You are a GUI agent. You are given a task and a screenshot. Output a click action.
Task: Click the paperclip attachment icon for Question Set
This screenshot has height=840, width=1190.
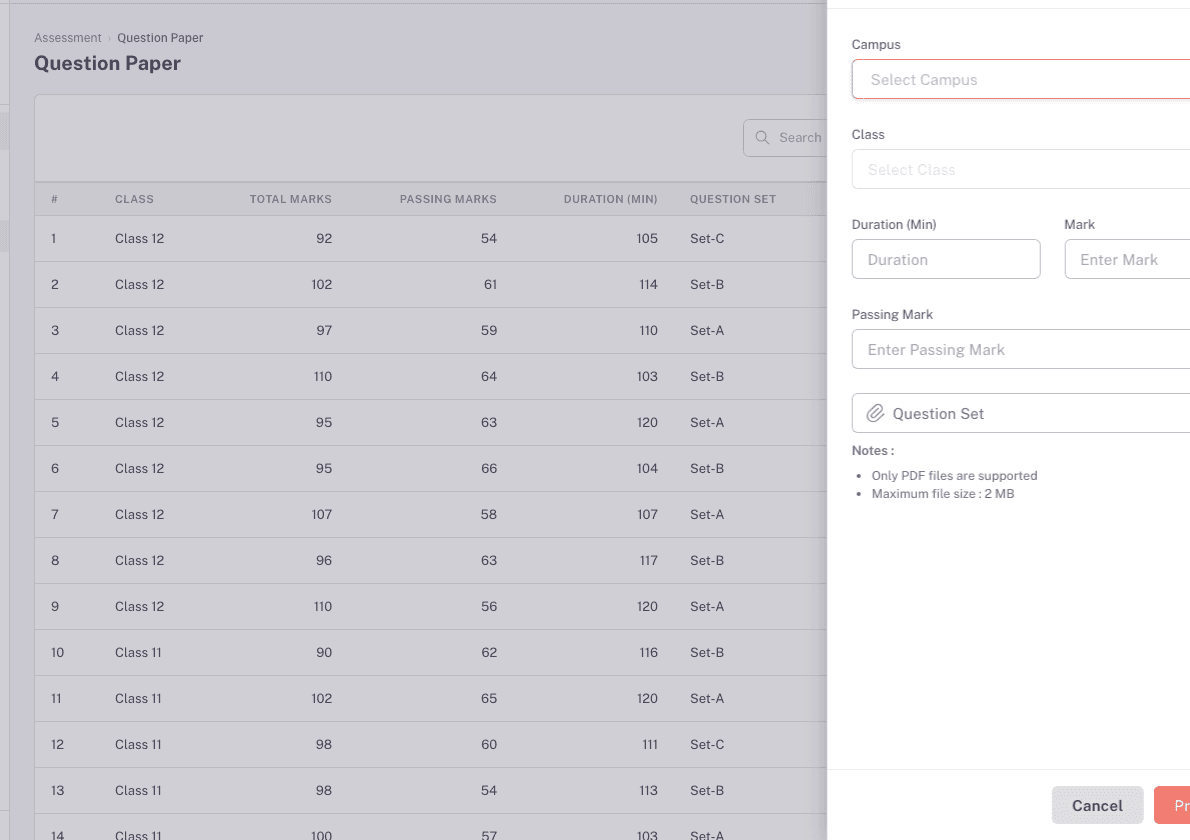875,413
